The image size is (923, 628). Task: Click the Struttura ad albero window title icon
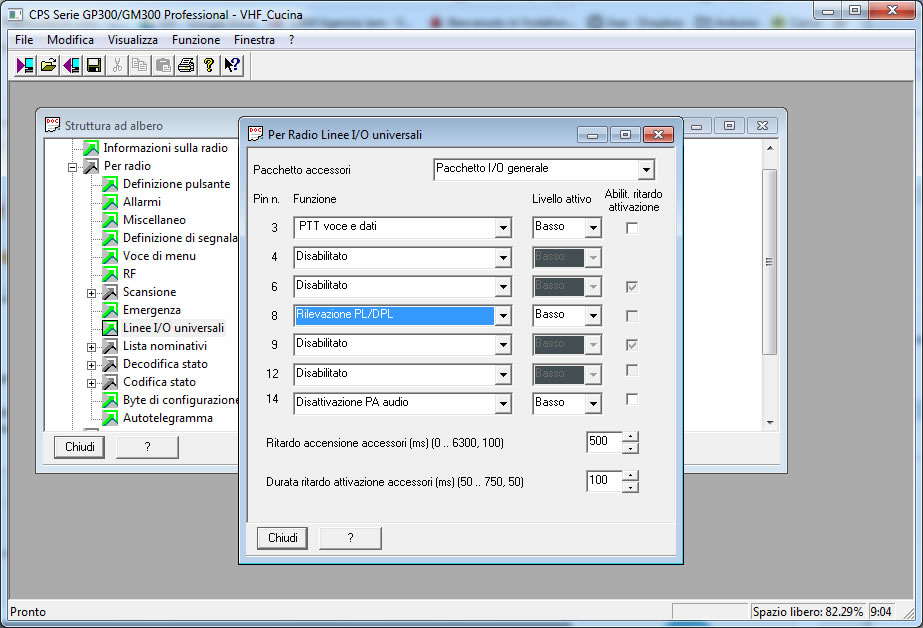[x=52, y=125]
